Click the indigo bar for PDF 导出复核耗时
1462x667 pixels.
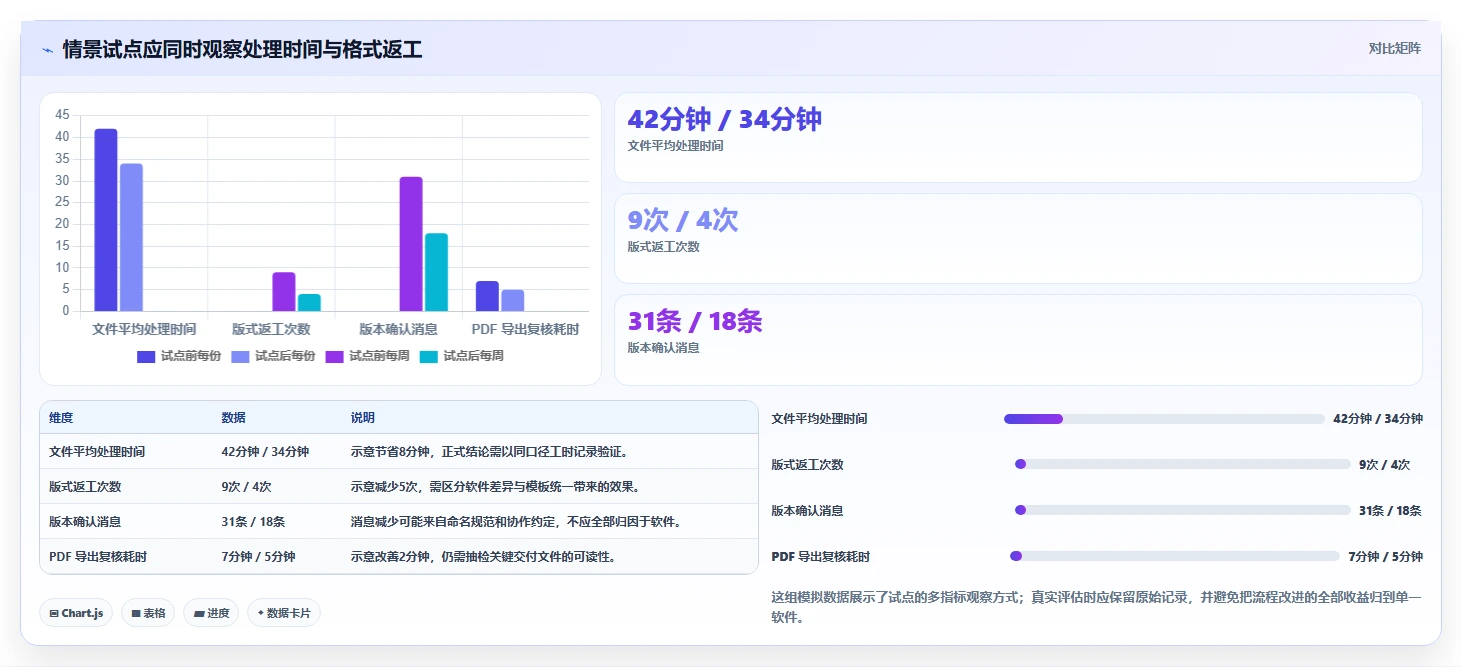(487, 296)
